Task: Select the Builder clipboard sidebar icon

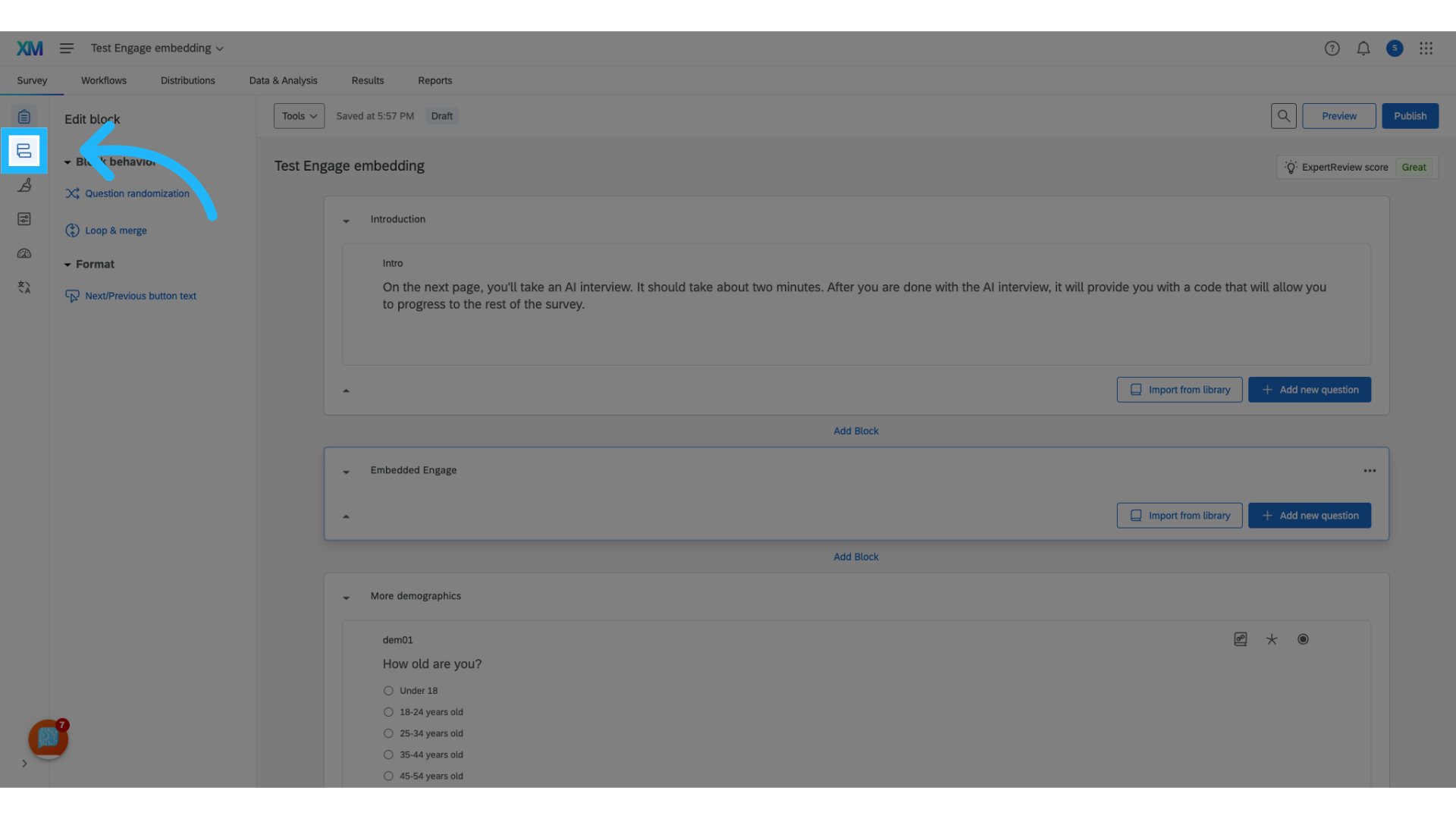Action: tap(24, 117)
